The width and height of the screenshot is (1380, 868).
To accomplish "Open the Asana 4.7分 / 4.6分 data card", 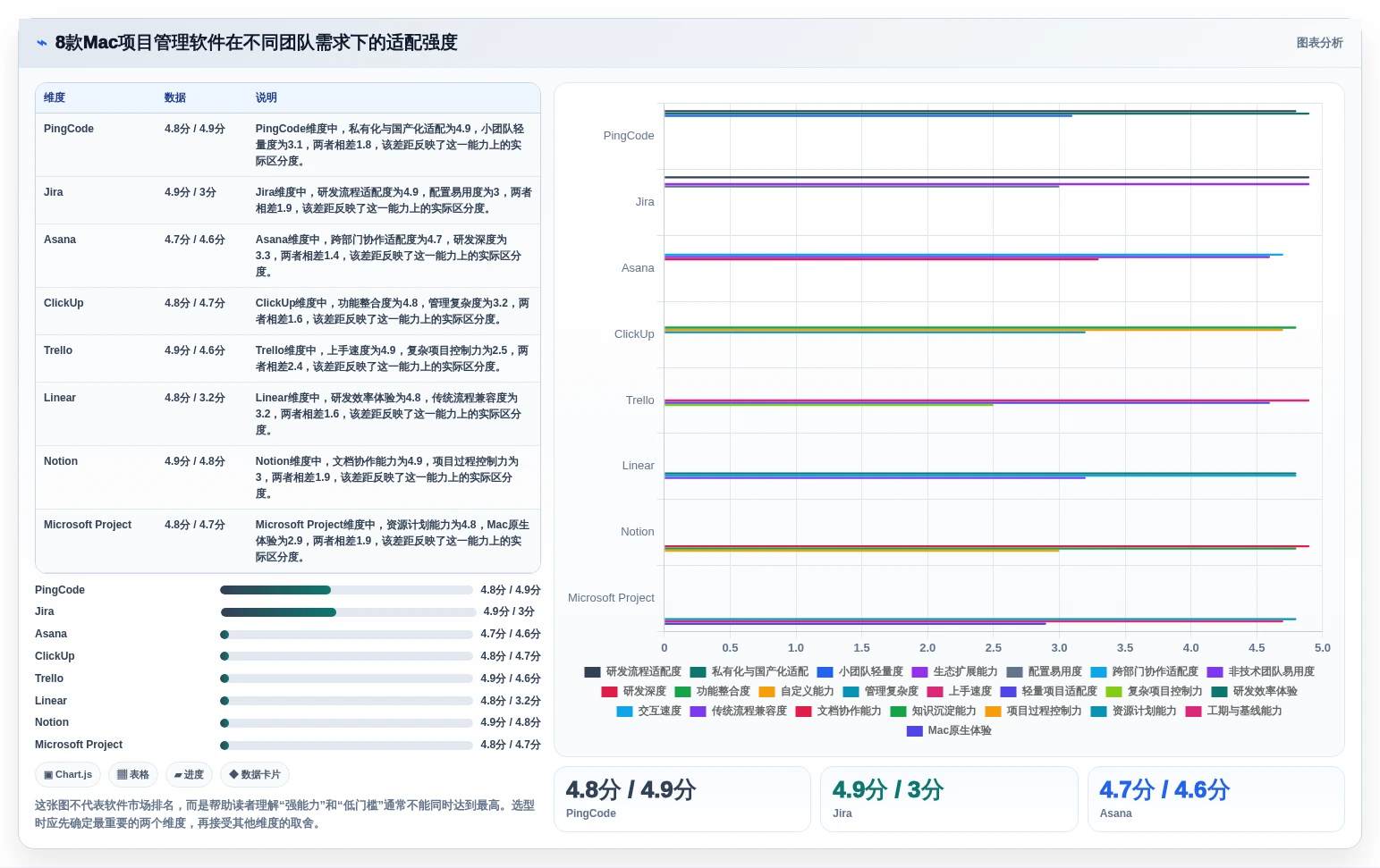I will (x=1215, y=799).
